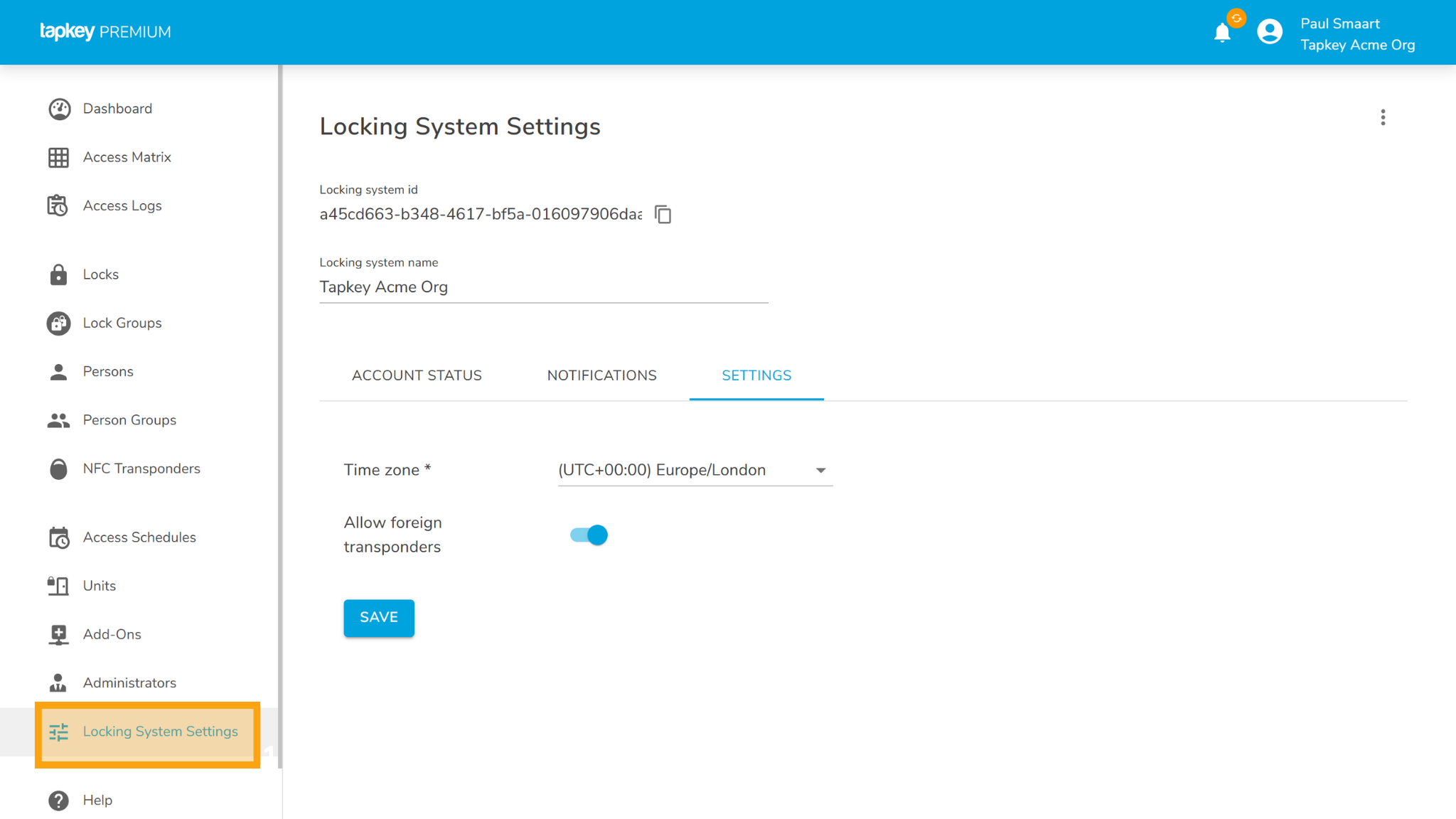Click the Add-Ons icon
Image resolution: width=1456 pixels, height=819 pixels.
pyautogui.click(x=58, y=634)
